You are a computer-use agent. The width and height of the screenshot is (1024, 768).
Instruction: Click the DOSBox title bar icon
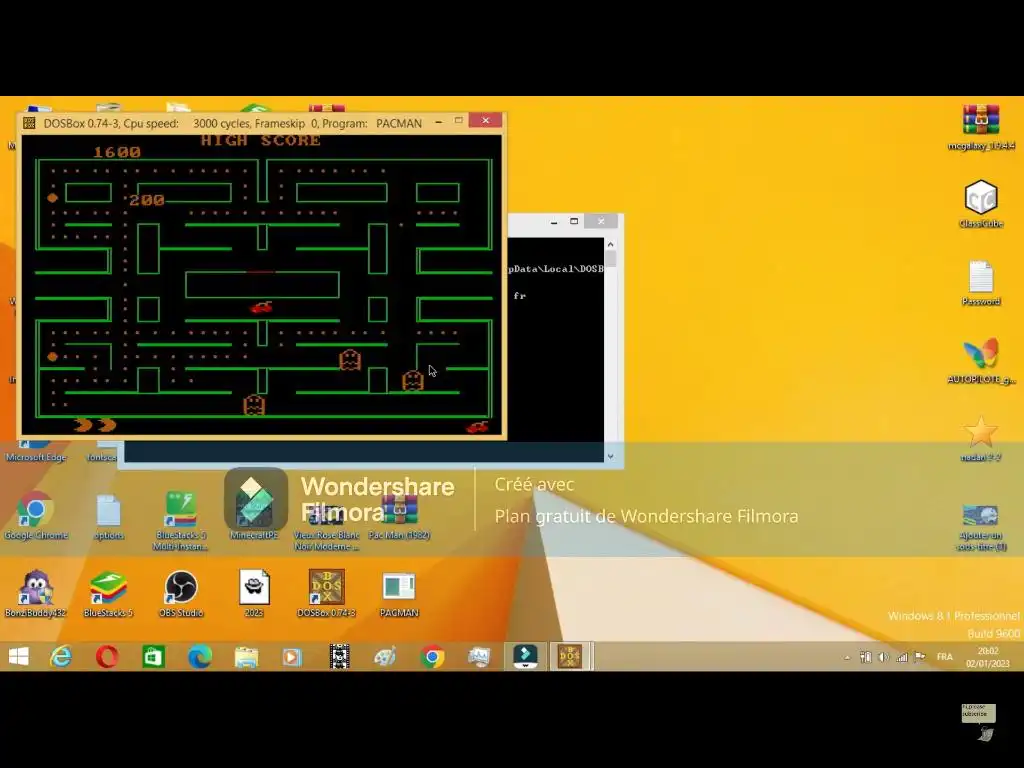(x=29, y=123)
